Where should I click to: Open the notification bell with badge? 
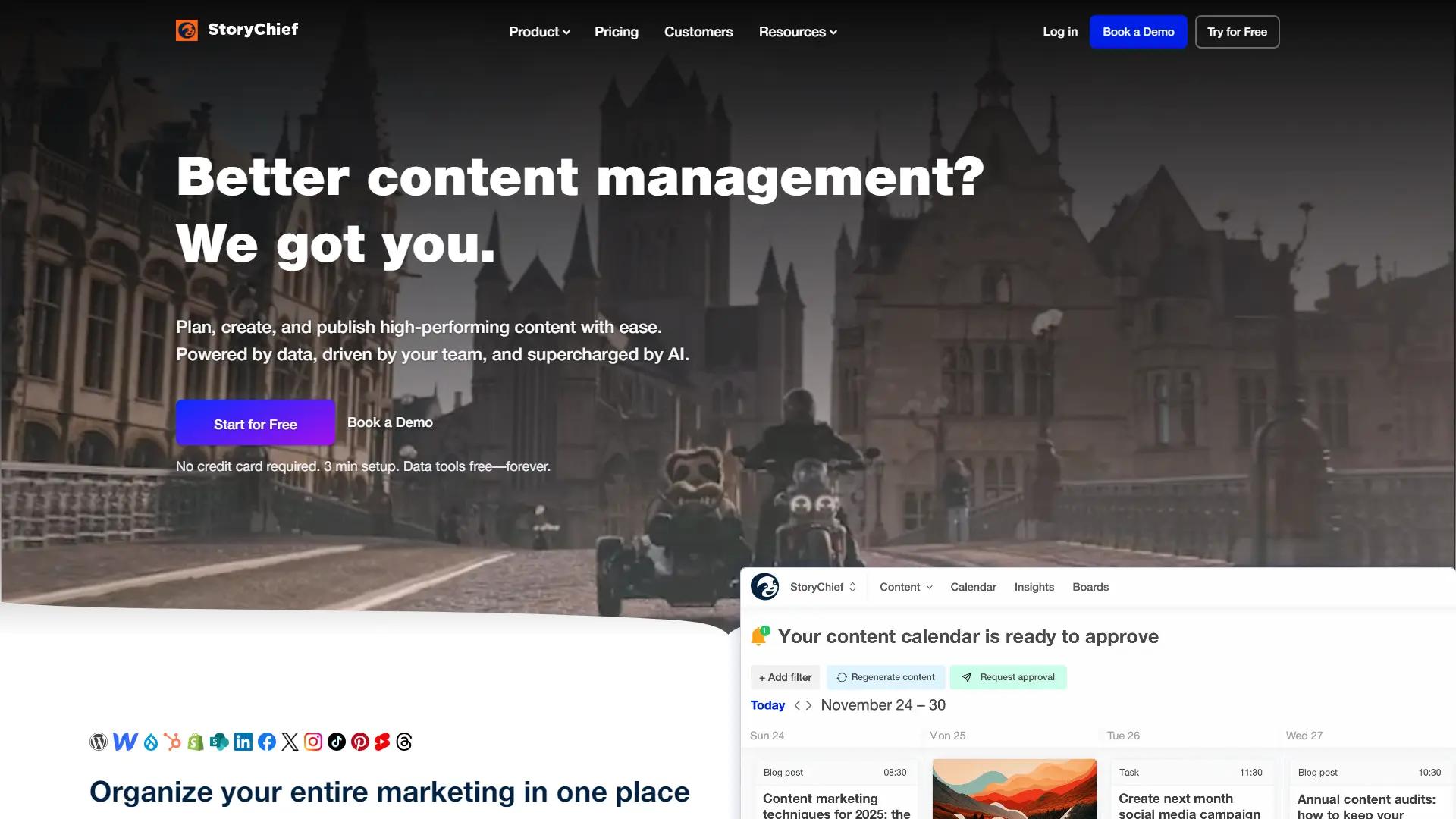pyautogui.click(x=759, y=636)
